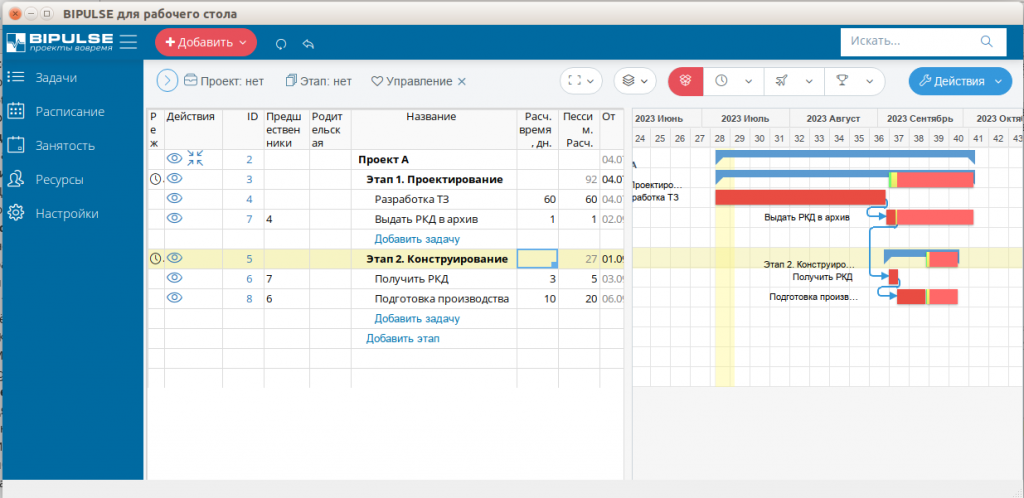Toggle eye icon for Этап 1. Проектирование
1024x498 pixels.
(x=175, y=179)
